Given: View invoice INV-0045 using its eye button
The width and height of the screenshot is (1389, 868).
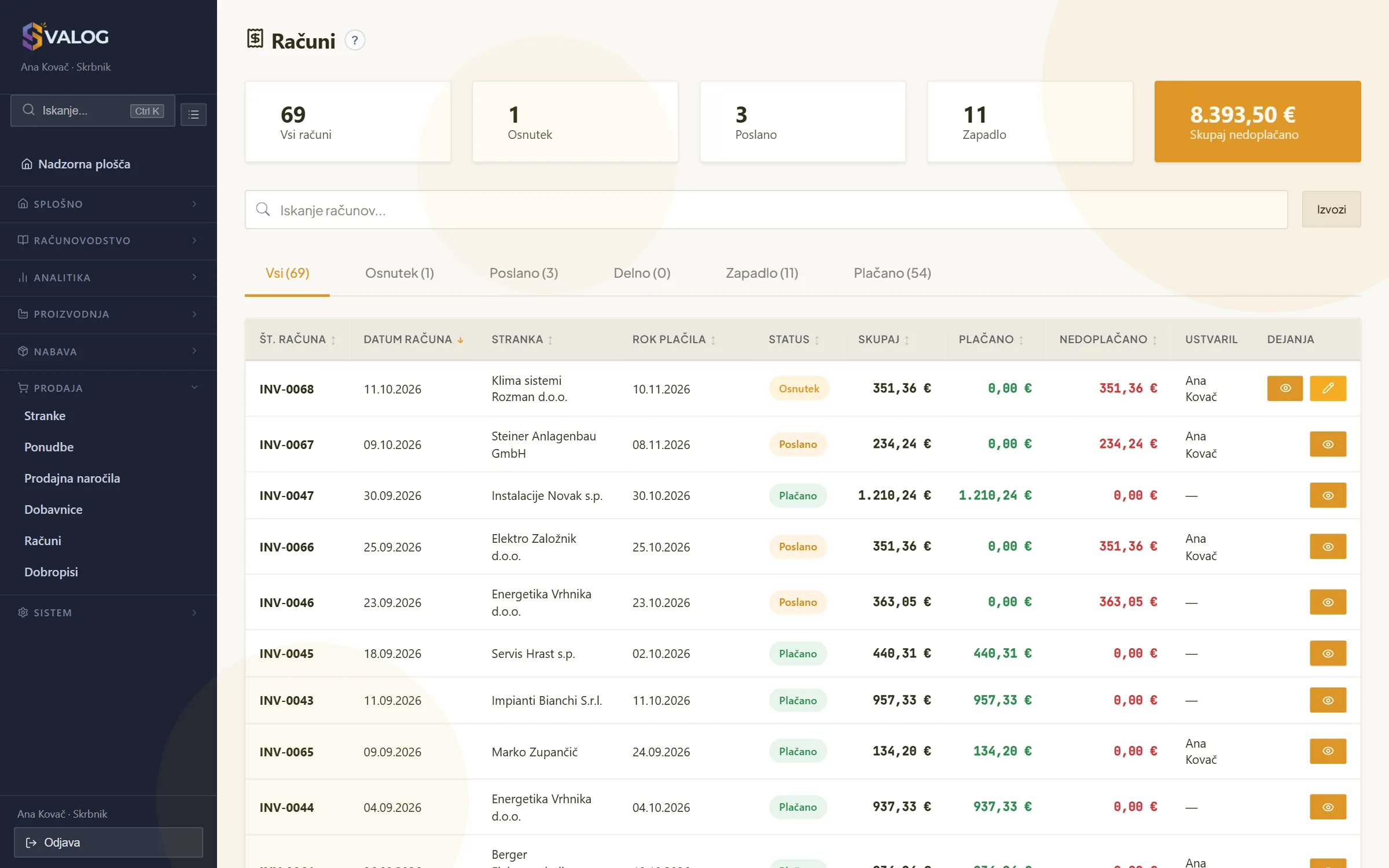Looking at the screenshot, I should click(x=1328, y=653).
